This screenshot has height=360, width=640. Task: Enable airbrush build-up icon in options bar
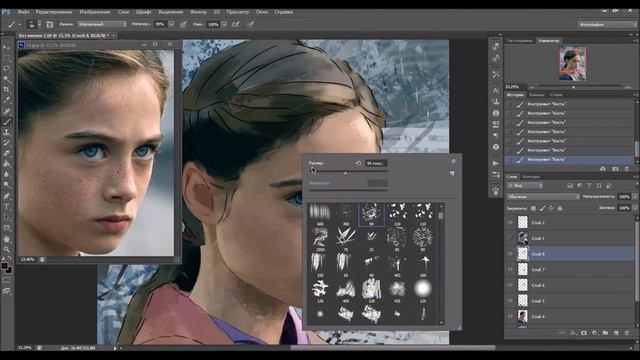click(x=236, y=24)
